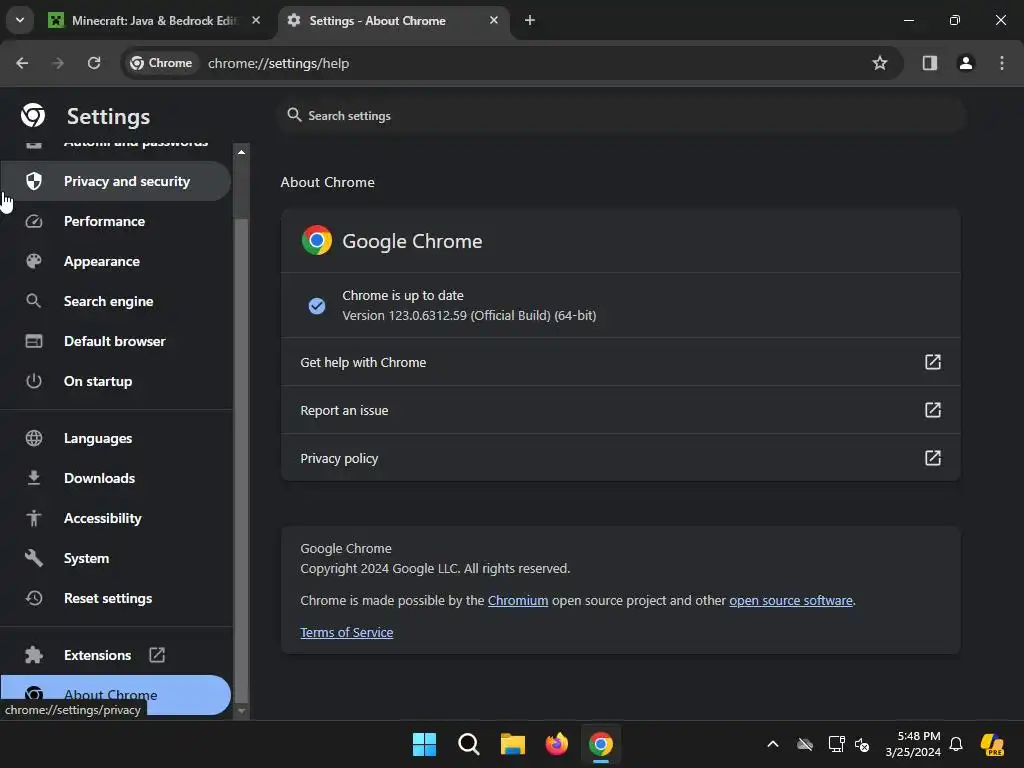Click the On startup power icon
Image resolution: width=1024 pixels, height=768 pixels.
pos(34,381)
